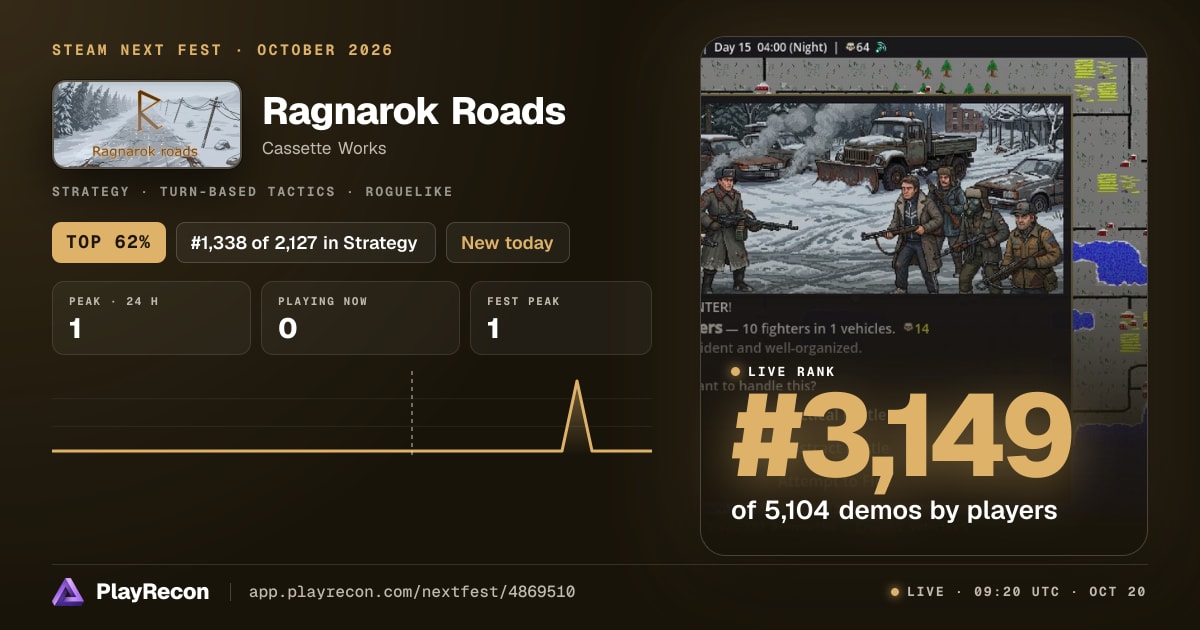Click the ROGUELIKE genre tag
Viewport: 1200px width, 630px height.
(408, 191)
